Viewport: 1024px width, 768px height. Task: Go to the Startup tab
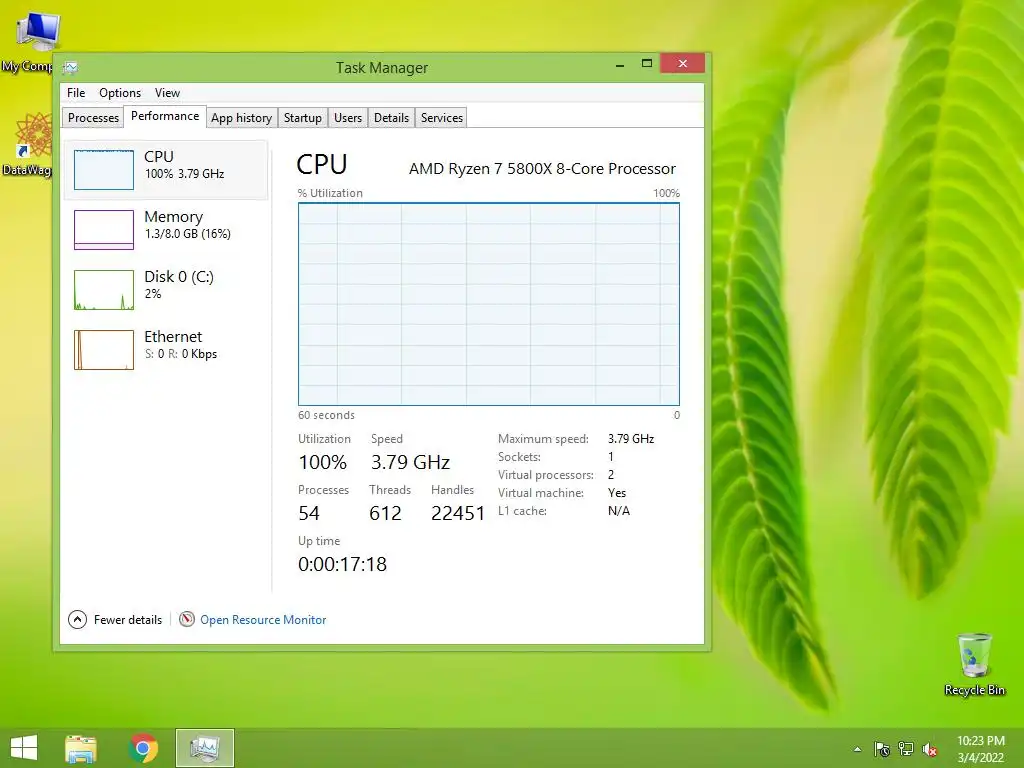coord(302,118)
